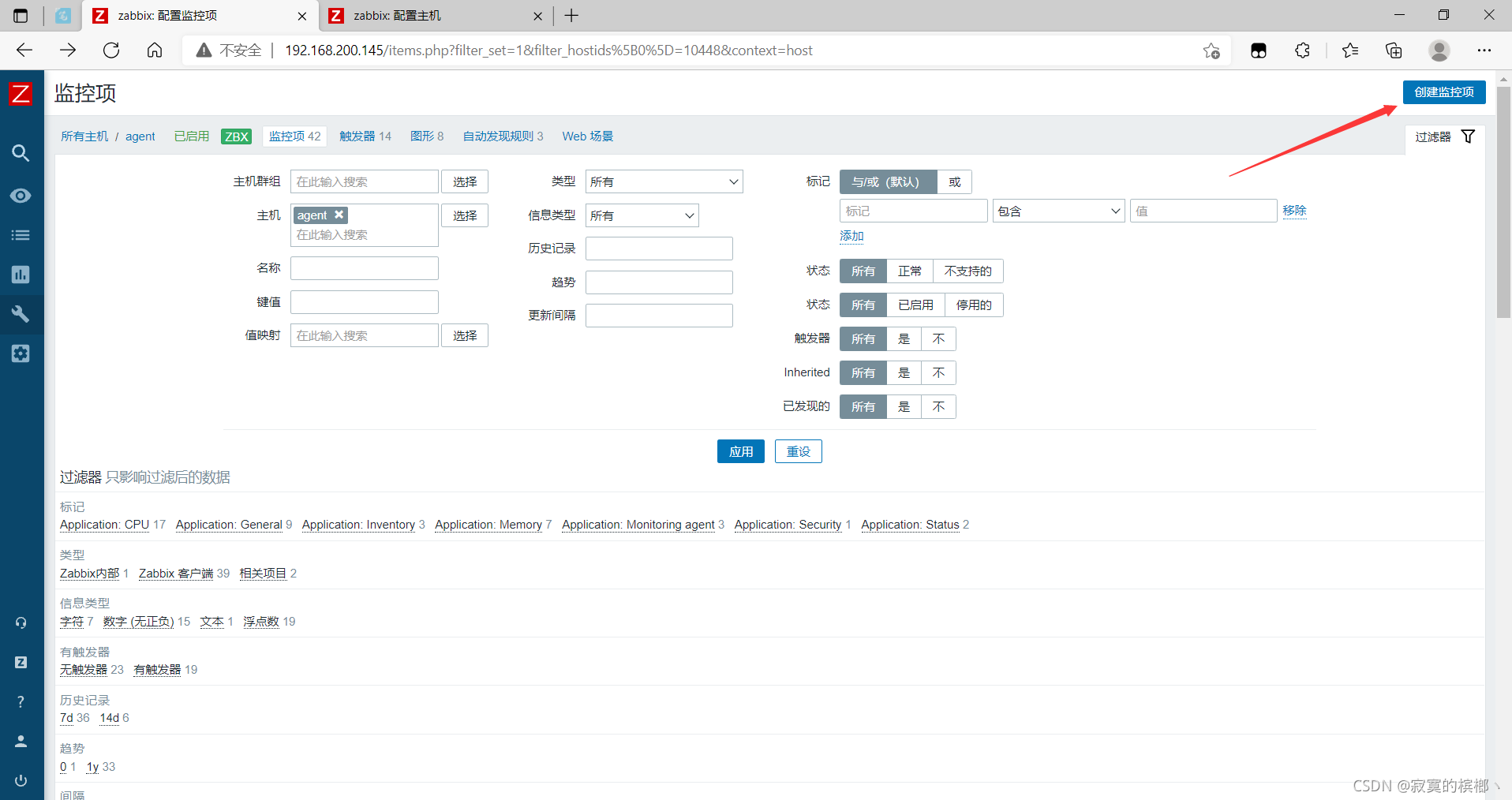Viewport: 1512px width, 800px height.
Task: Open the Web 场景 tab
Action: pos(588,136)
